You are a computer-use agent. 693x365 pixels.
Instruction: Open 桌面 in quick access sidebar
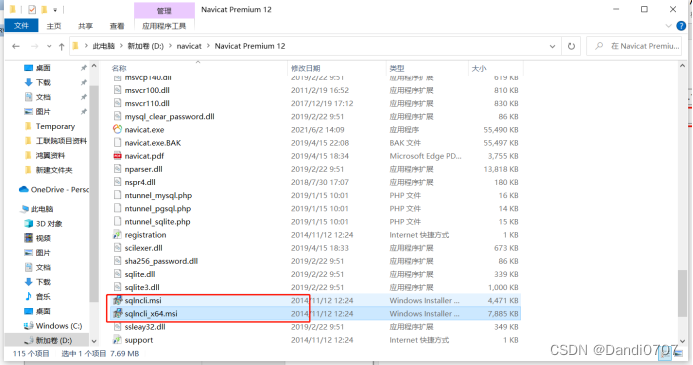coord(43,68)
